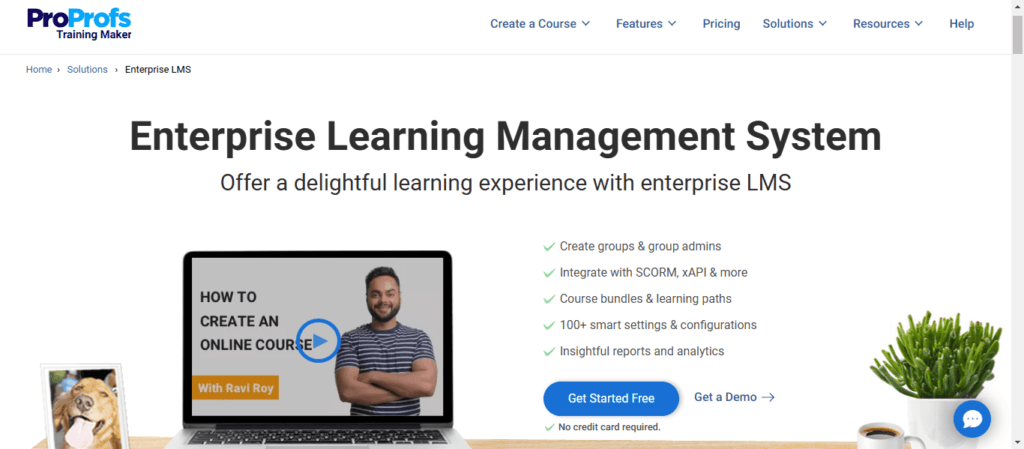The width and height of the screenshot is (1024, 449).
Task: Expand the Resources menu chevron
Action: tap(919, 23)
